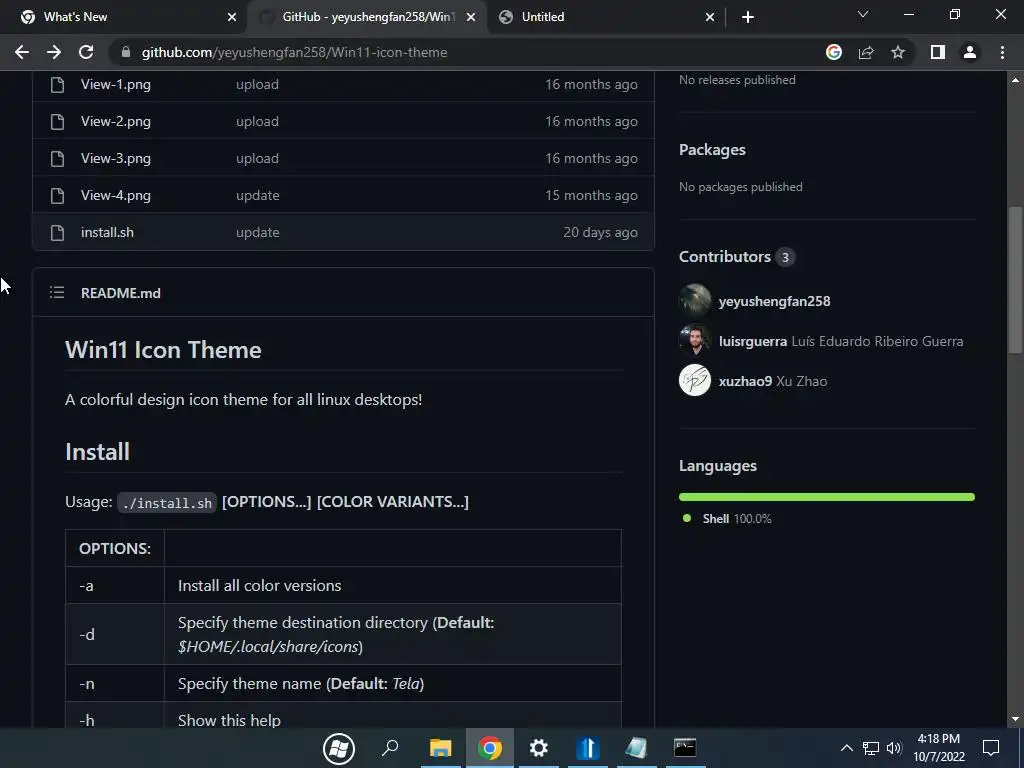Image resolution: width=1024 pixels, height=768 pixels.
Task: Close the GitHub tab
Action: 472,17
